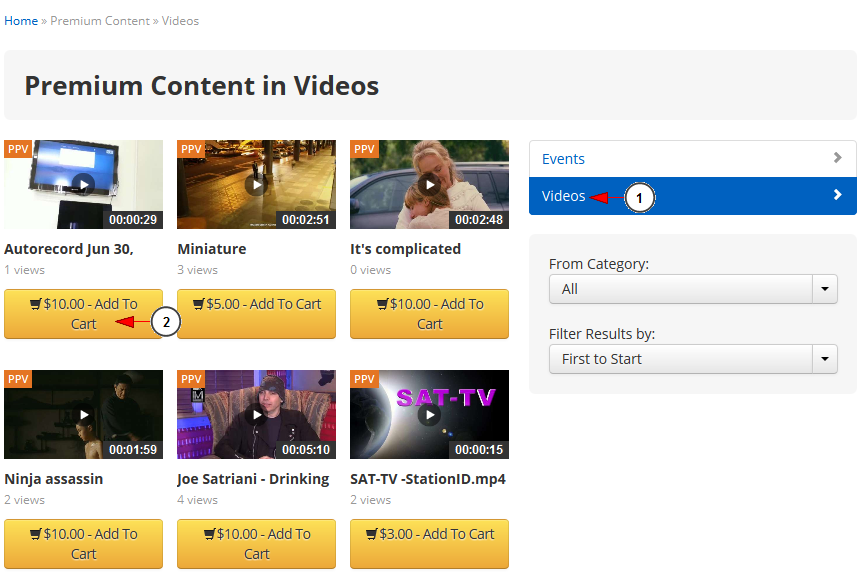Play the Miniature video

257,184
